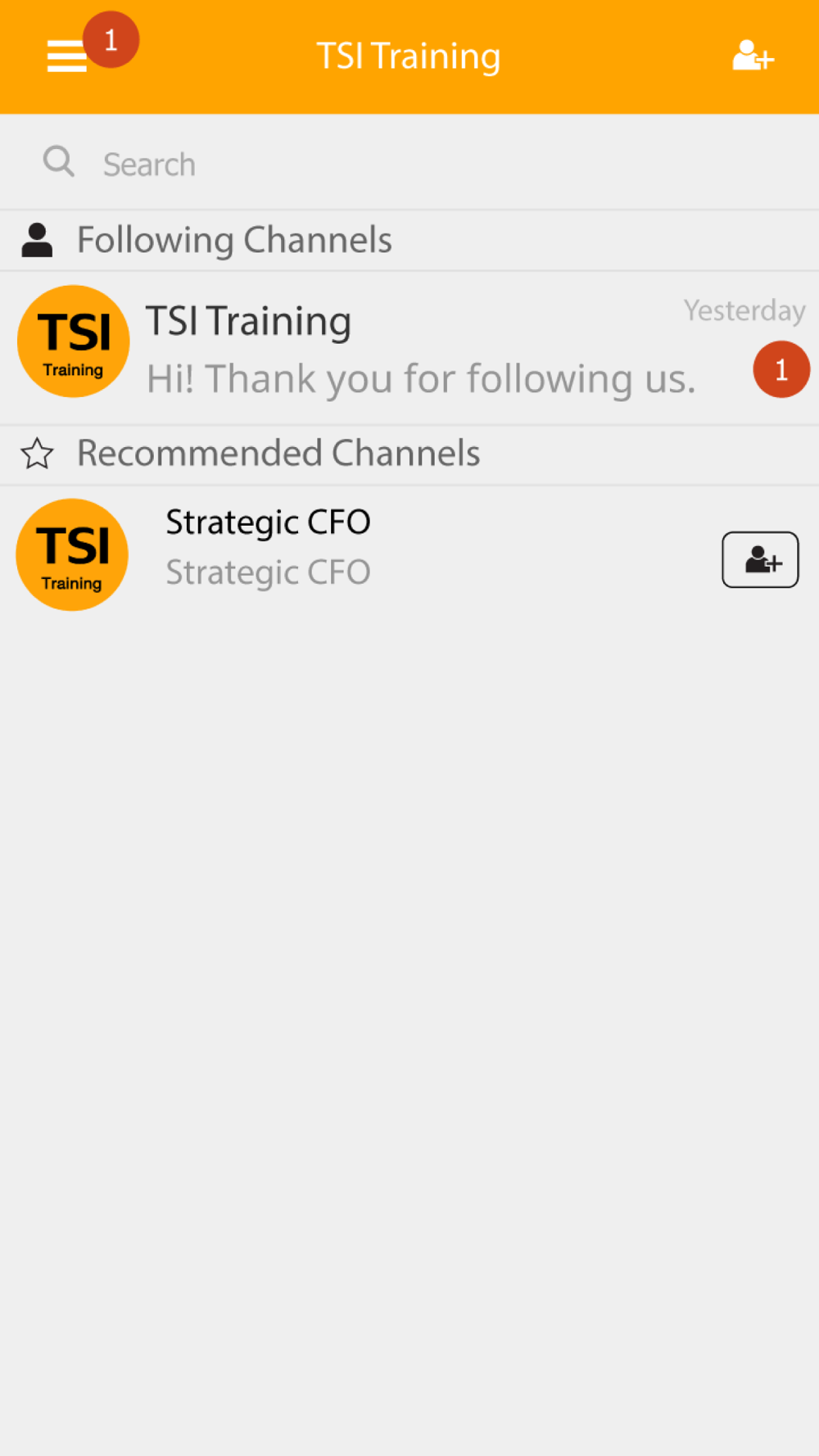Tap the empty area below channel list
The image size is (819, 1456).
pos(409,1032)
